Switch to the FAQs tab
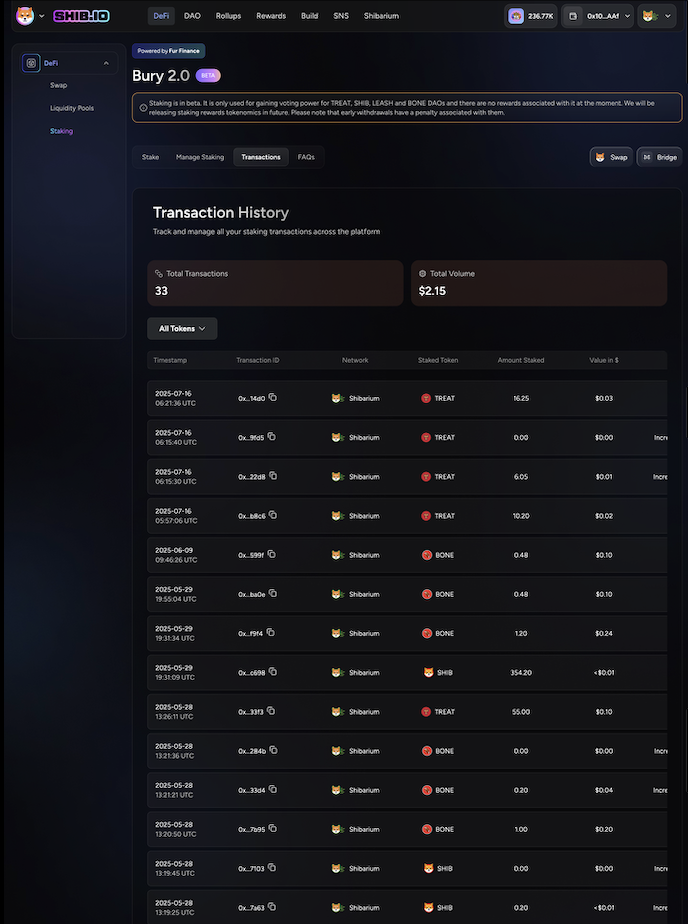688x924 pixels. coord(306,157)
